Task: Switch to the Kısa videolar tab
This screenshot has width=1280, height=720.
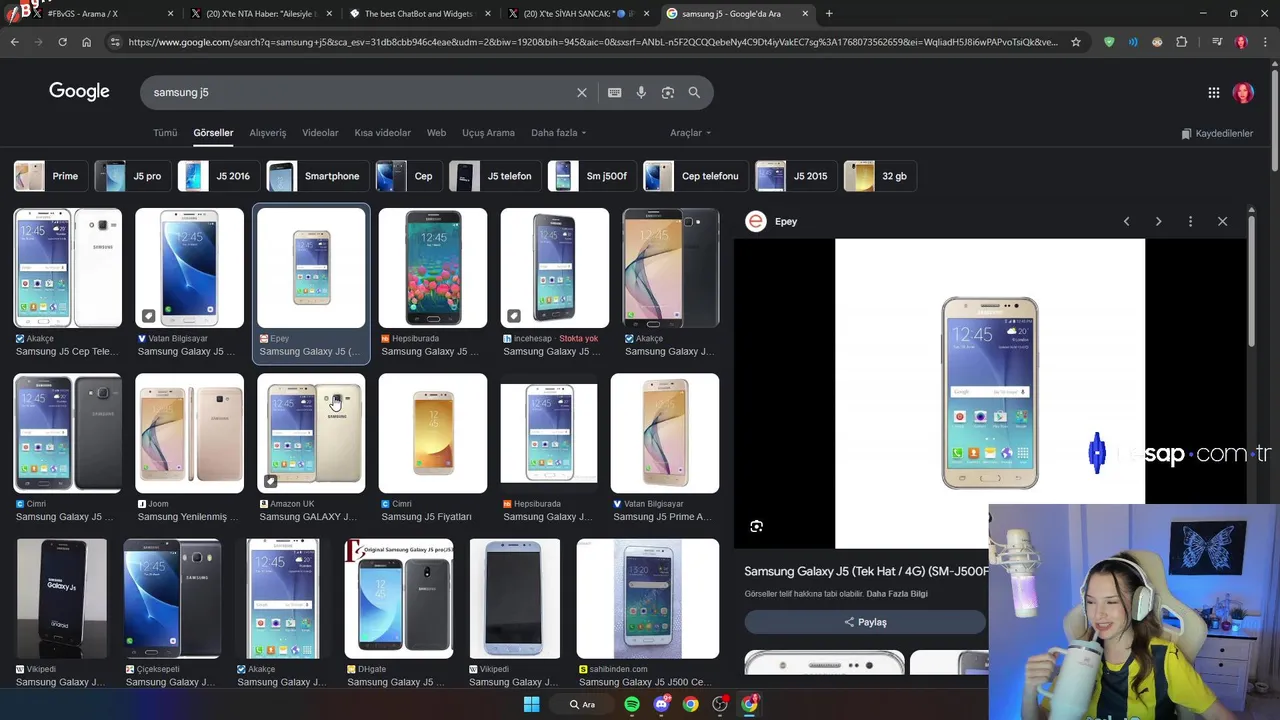Action: tap(382, 133)
